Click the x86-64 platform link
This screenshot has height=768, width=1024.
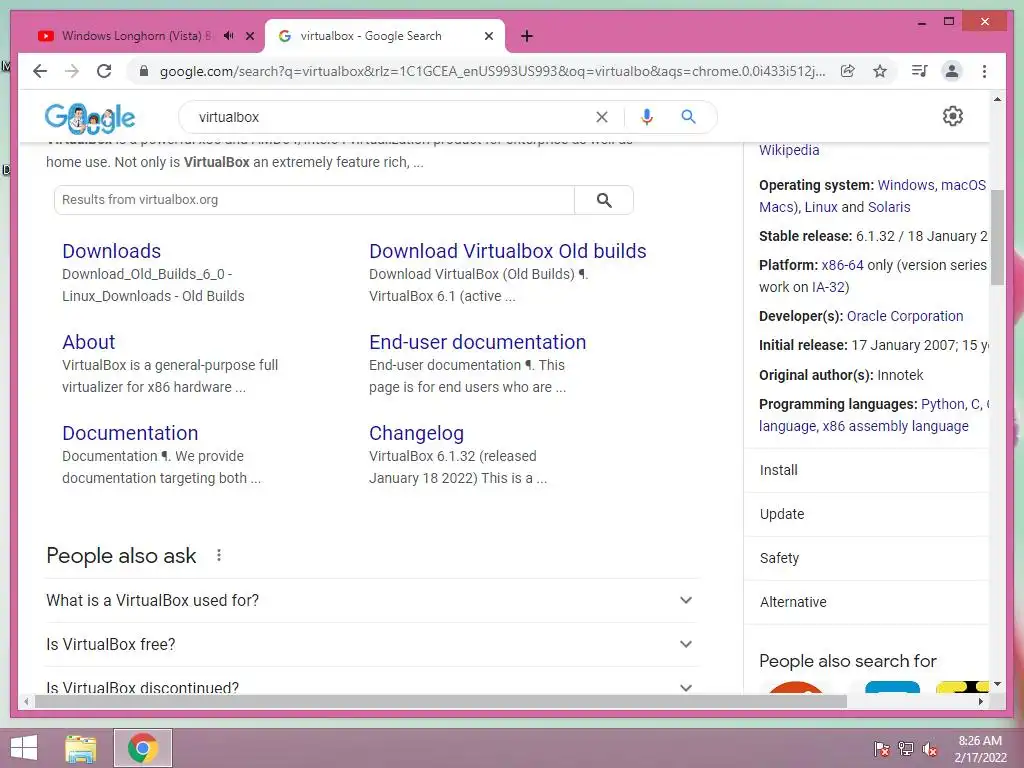tap(842, 265)
